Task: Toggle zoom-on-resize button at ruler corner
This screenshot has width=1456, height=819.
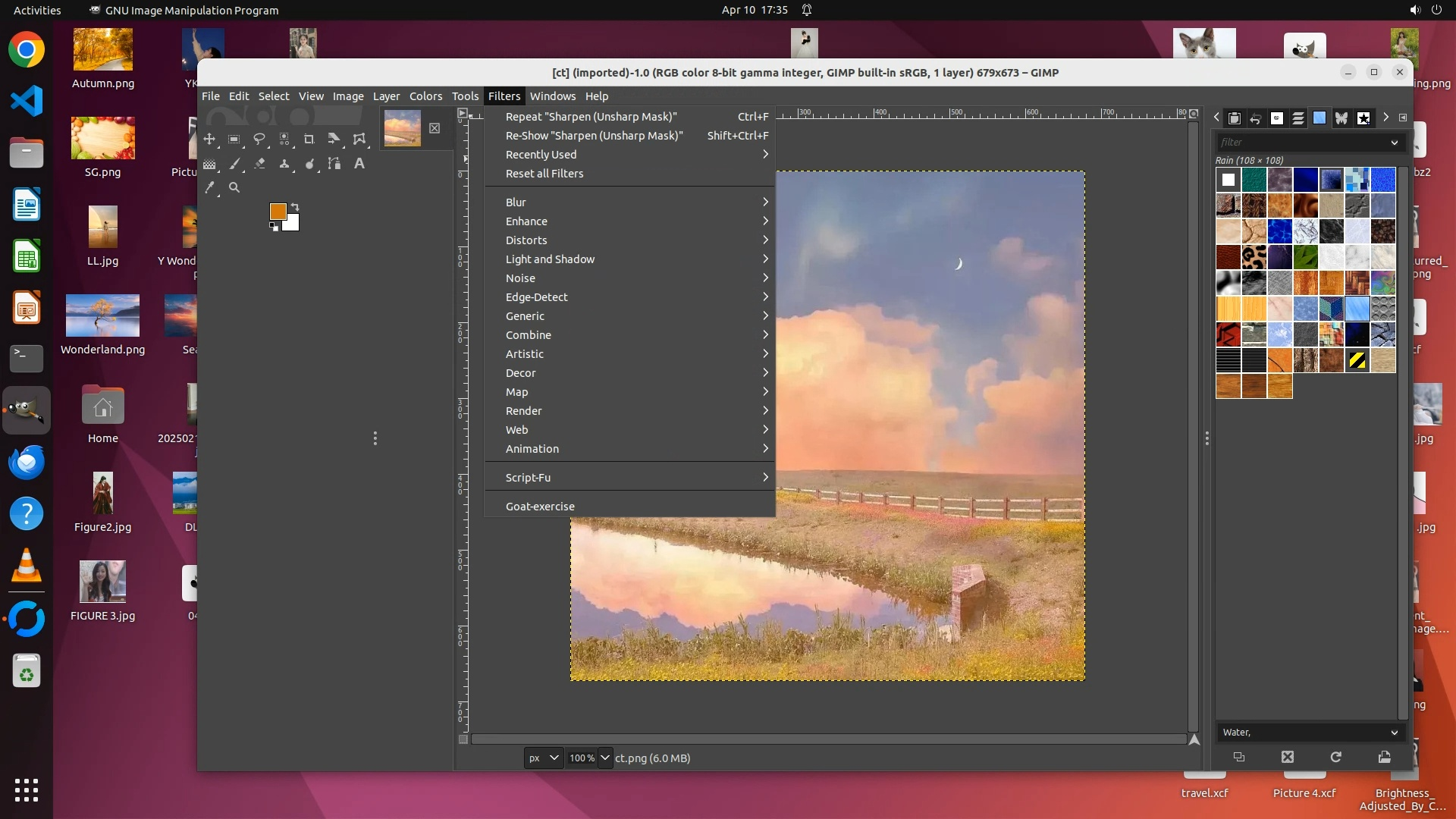Action: [1194, 114]
